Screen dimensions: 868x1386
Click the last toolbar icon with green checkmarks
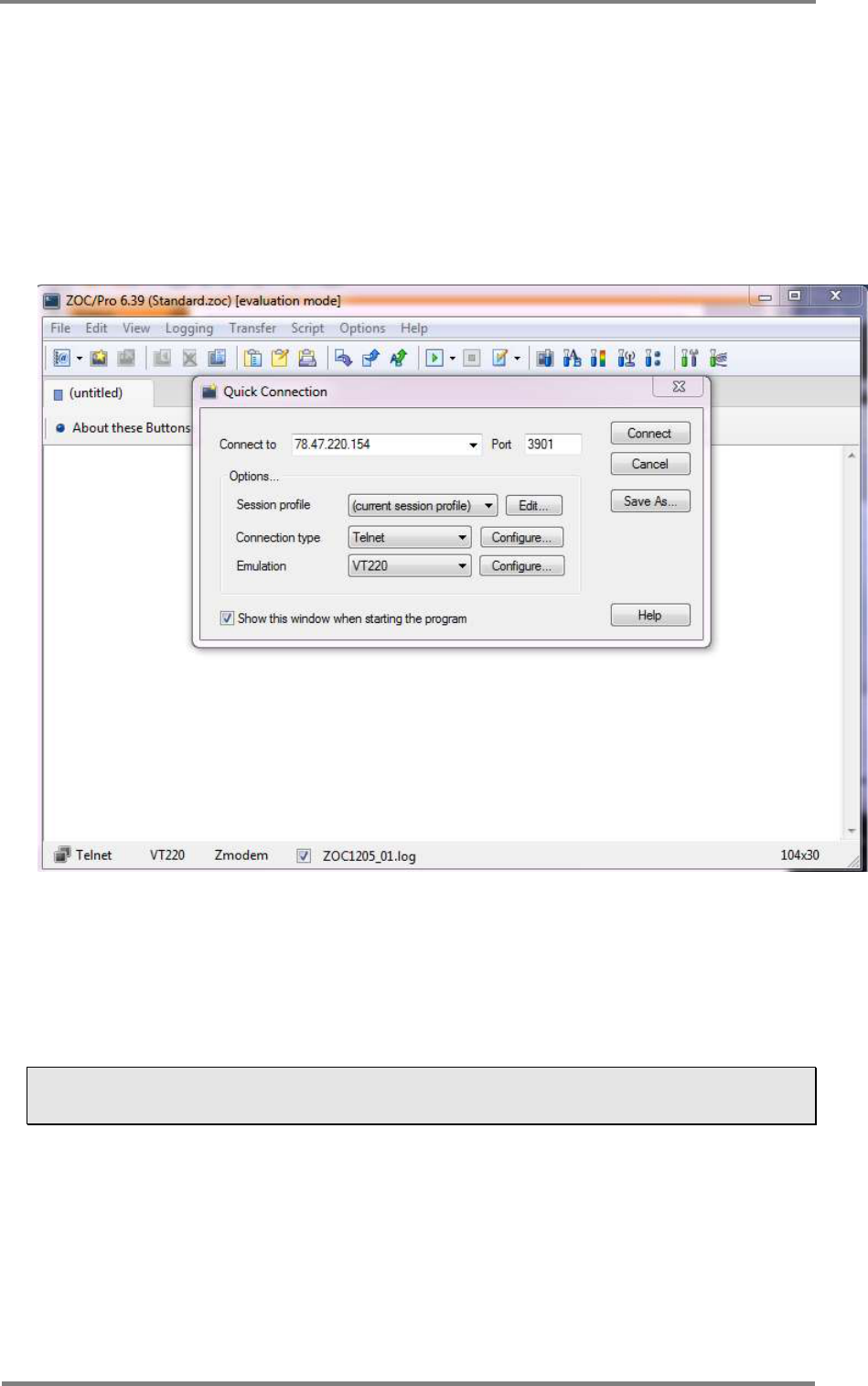pos(719,359)
